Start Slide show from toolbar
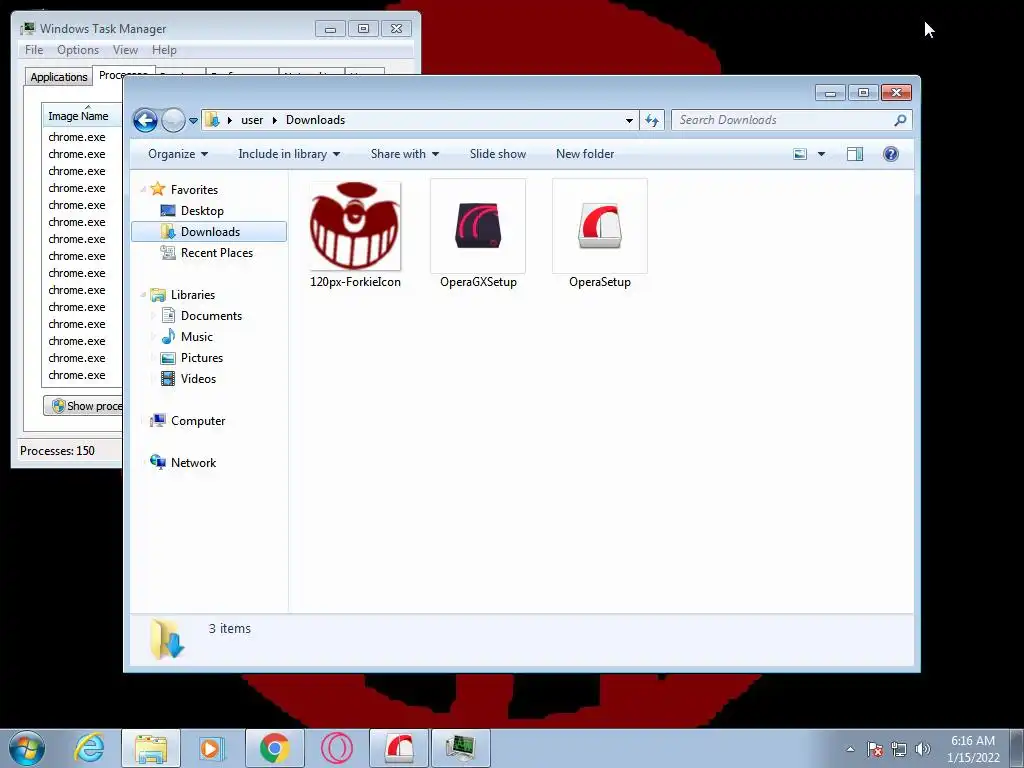The image size is (1024, 768). pos(498,154)
